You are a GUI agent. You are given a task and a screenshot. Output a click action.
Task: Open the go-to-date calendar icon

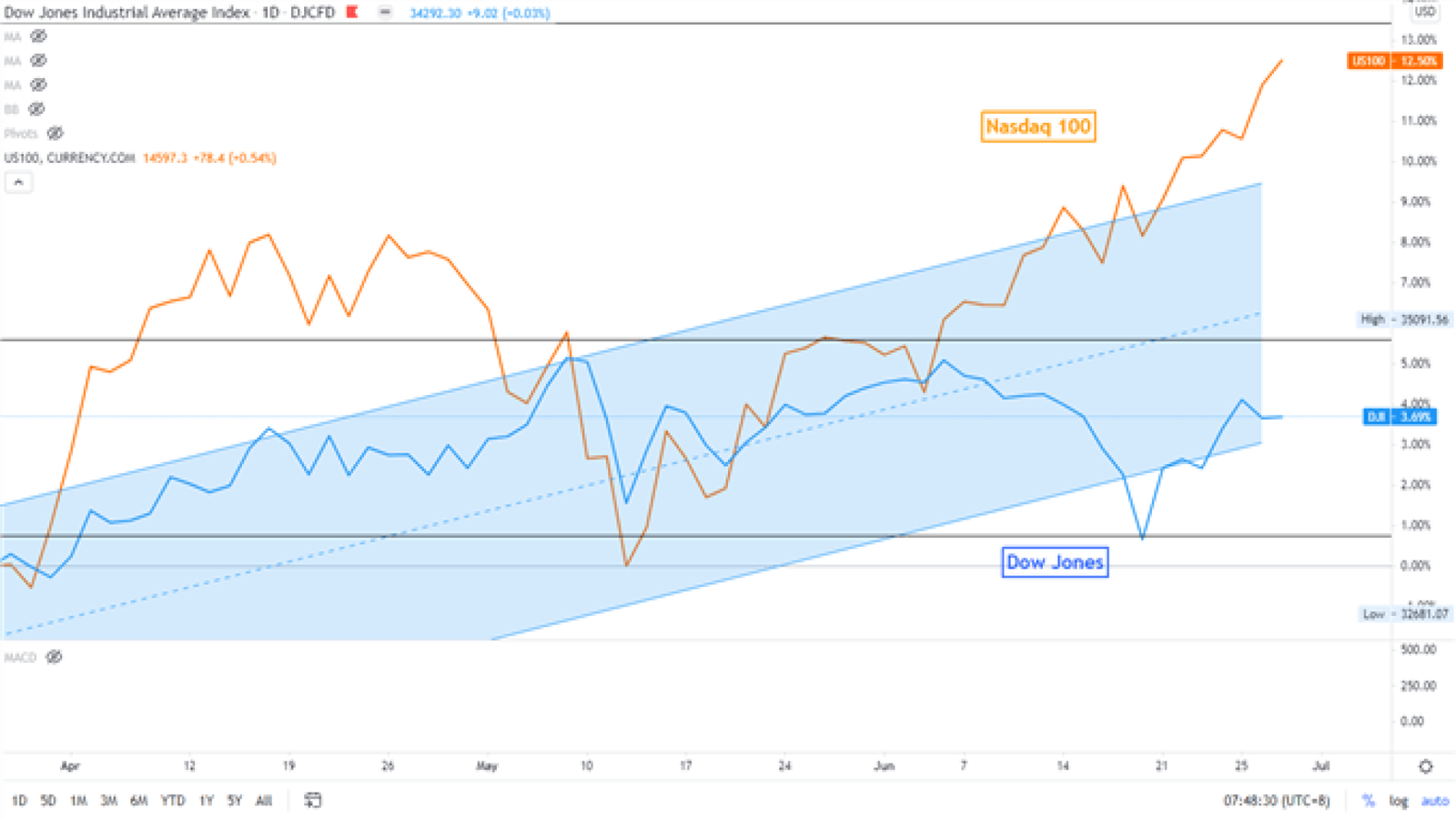(x=312, y=801)
